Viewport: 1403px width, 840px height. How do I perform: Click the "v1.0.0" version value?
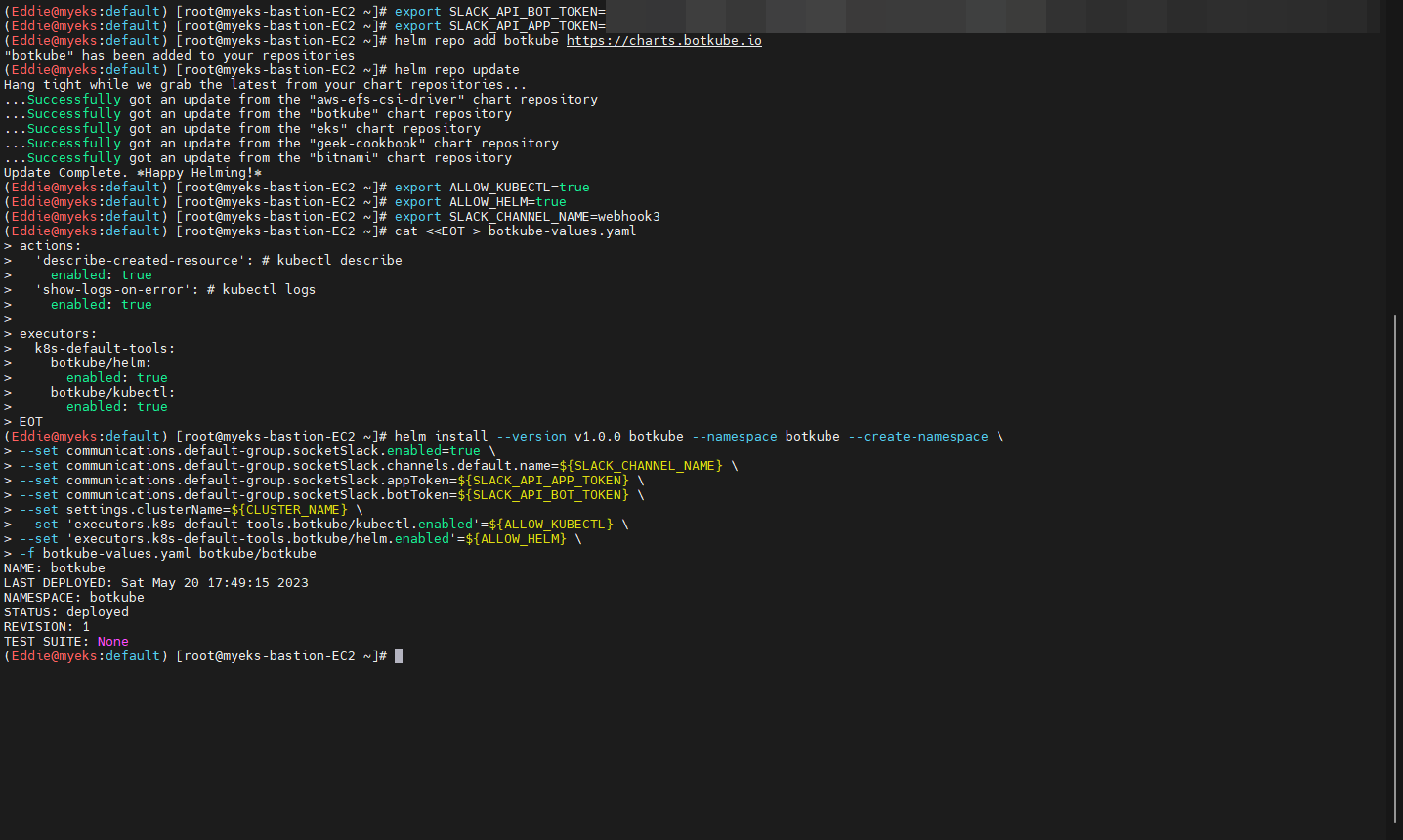tap(598, 437)
